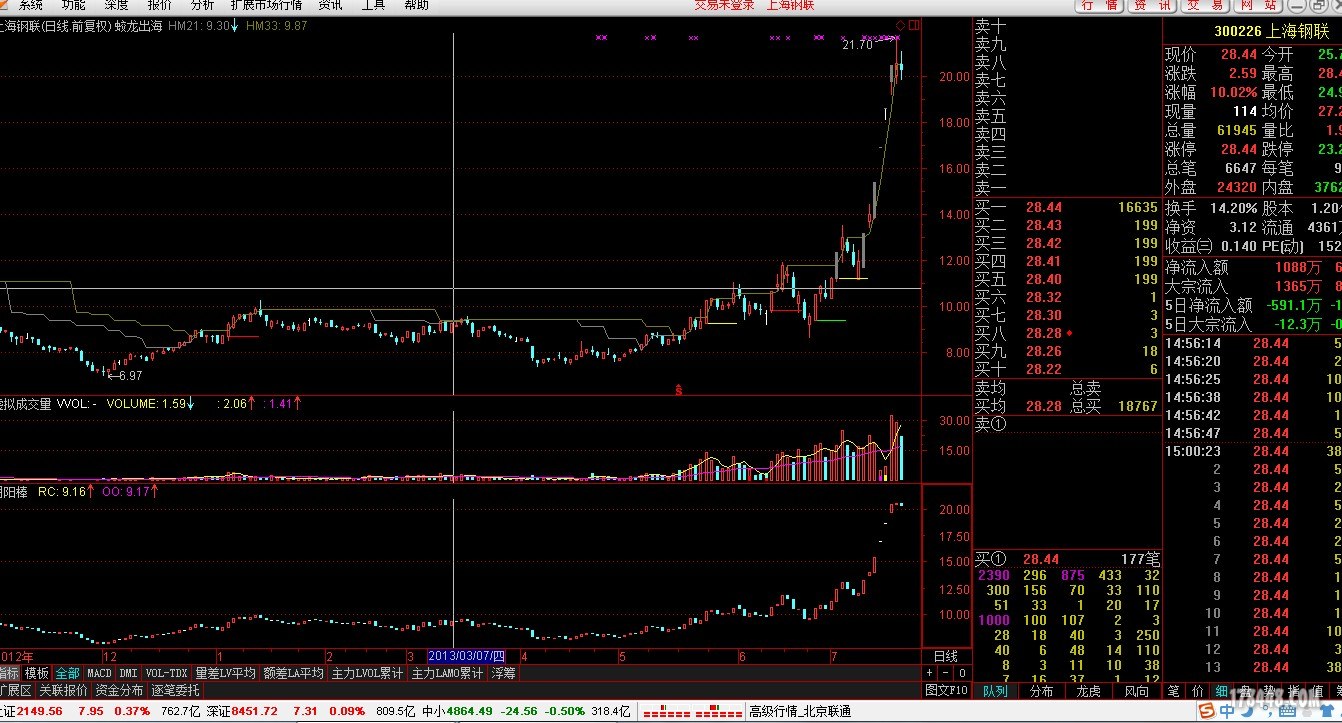Click the 买二 price 28.43 row
Image resolution: width=1342 pixels, height=723 pixels.
(x=1067, y=225)
